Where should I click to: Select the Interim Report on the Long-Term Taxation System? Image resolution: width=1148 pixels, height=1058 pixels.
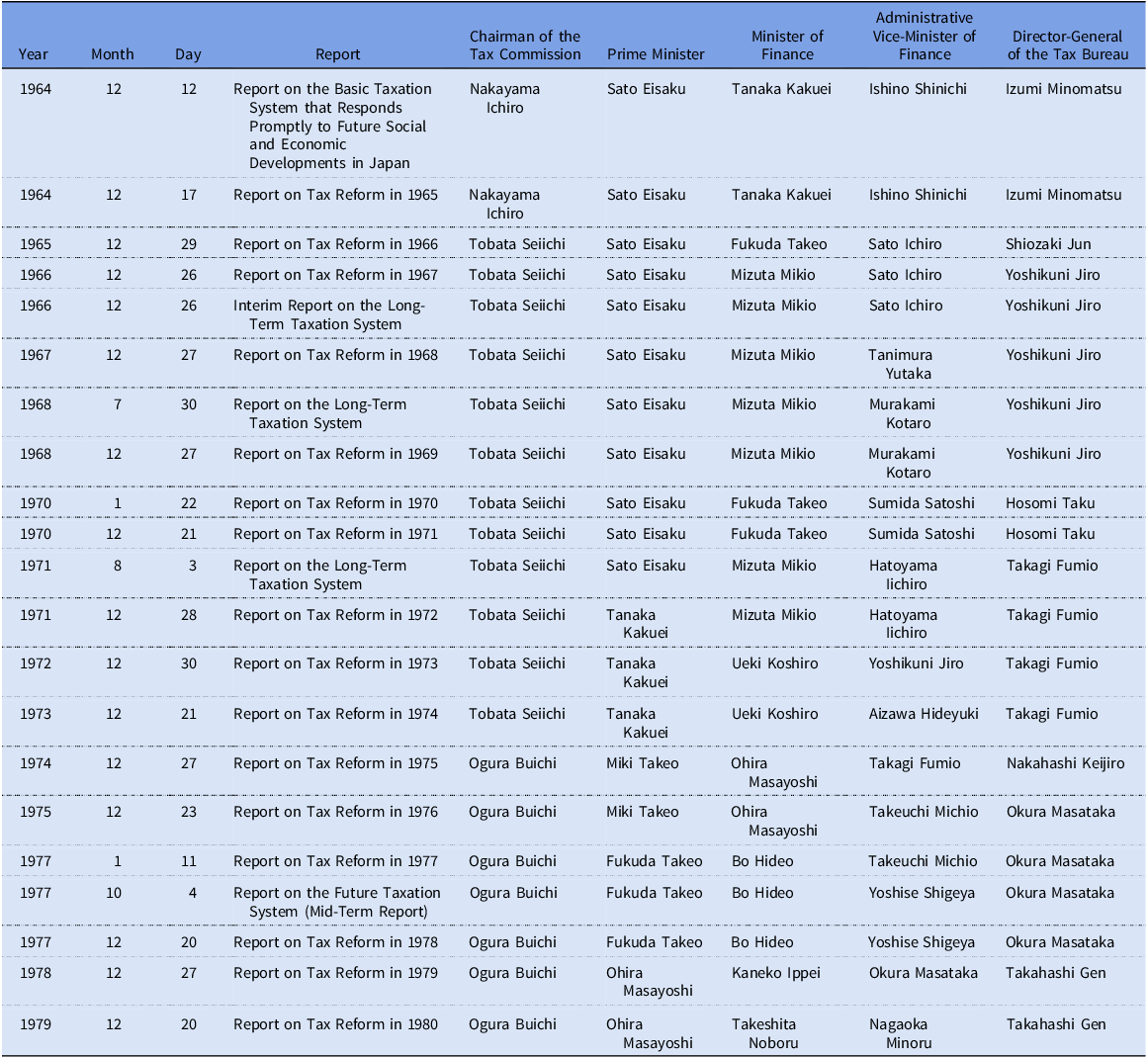click(329, 314)
